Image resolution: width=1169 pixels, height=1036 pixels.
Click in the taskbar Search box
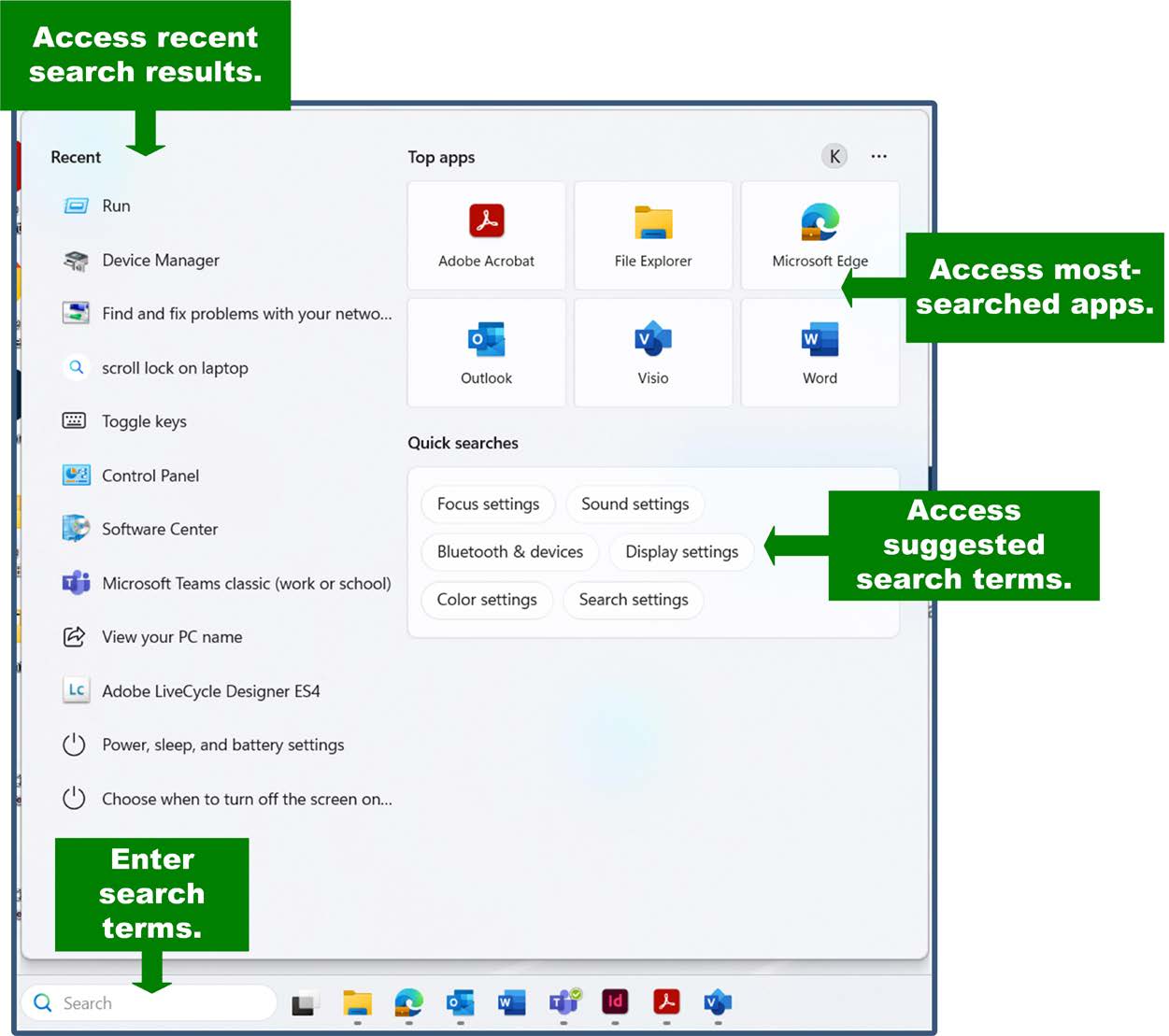pos(150,1003)
